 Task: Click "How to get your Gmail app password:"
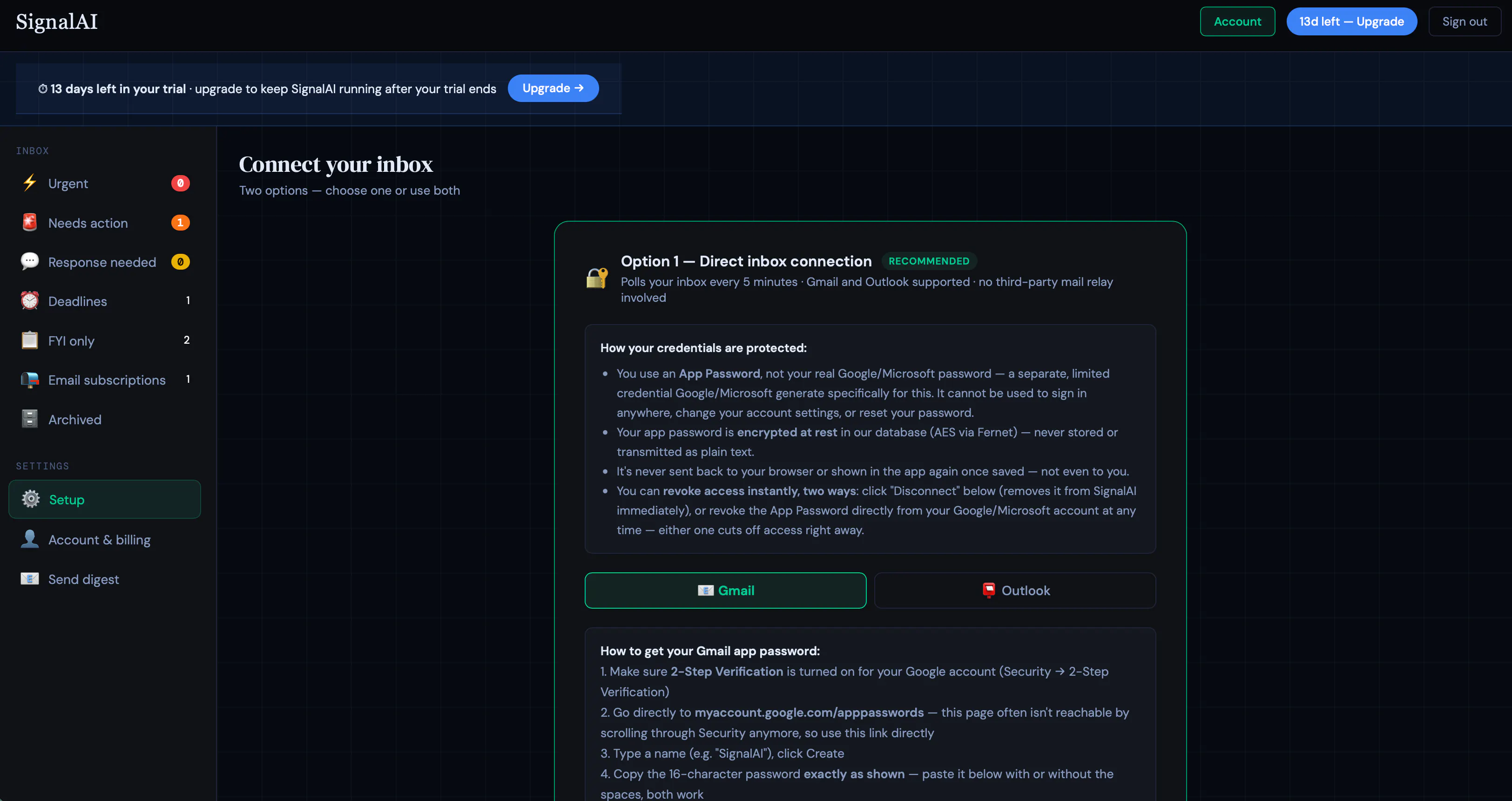[x=709, y=651]
